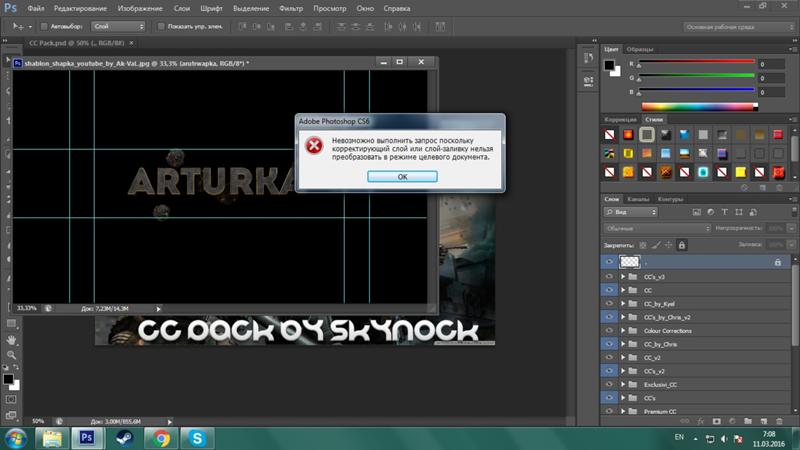Open the layer filter Вид dropdown
800x450 pixels.
pyautogui.click(x=631, y=212)
